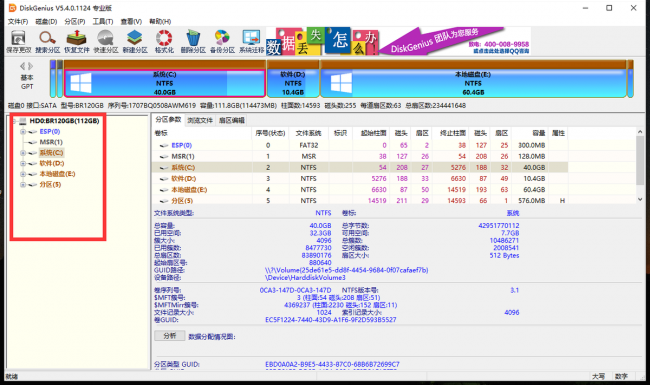Open the 磁盘(D) menu
The image size is (650, 385).
point(46,22)
